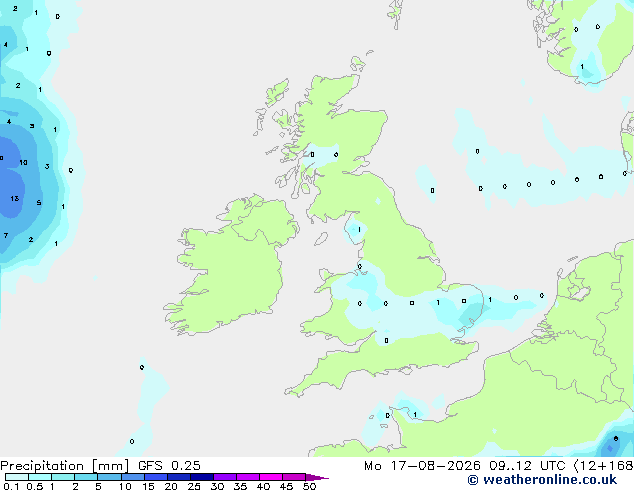The width and height of the screenshot is (634, 490).
Task: Click the 2–5 mm legend color swatch
Action: 86,477
